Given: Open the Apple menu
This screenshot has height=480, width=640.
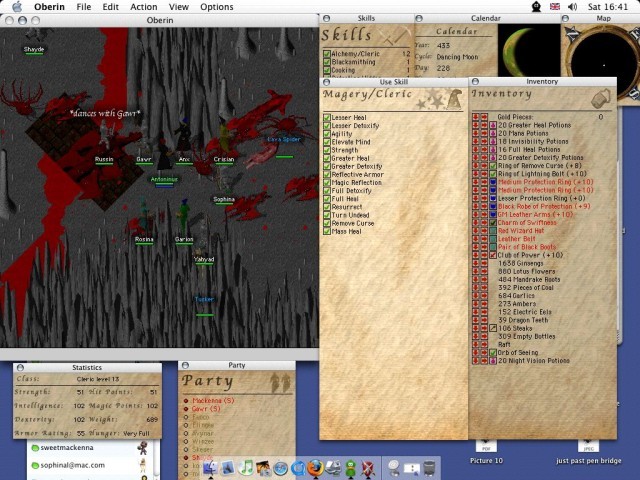Looking at the screenshot, I should (16, 7).
